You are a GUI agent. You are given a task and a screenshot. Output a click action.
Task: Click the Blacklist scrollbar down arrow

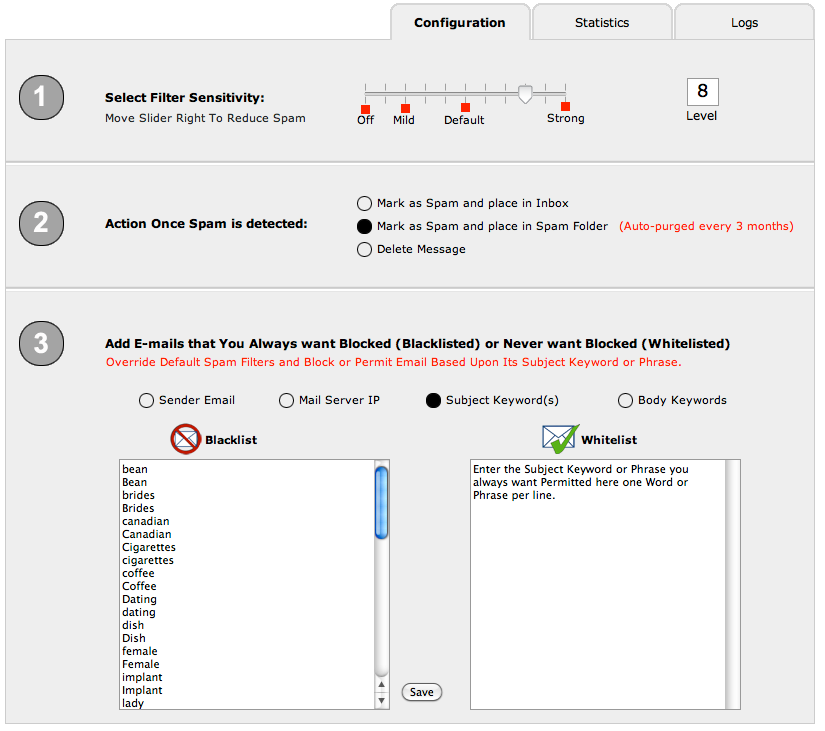tap(381, 701)
